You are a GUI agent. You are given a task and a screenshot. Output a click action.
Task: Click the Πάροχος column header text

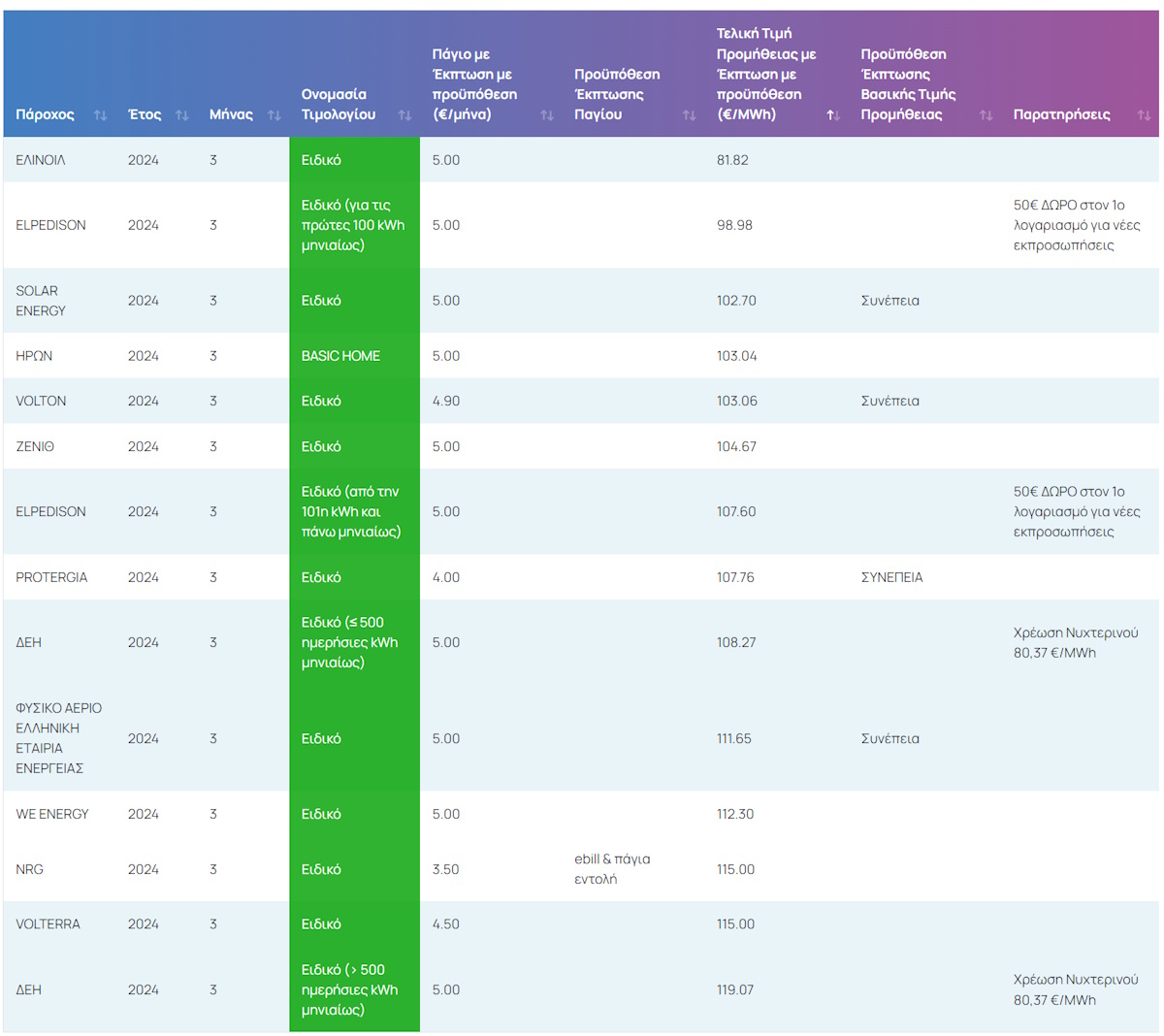click(45, 114)
